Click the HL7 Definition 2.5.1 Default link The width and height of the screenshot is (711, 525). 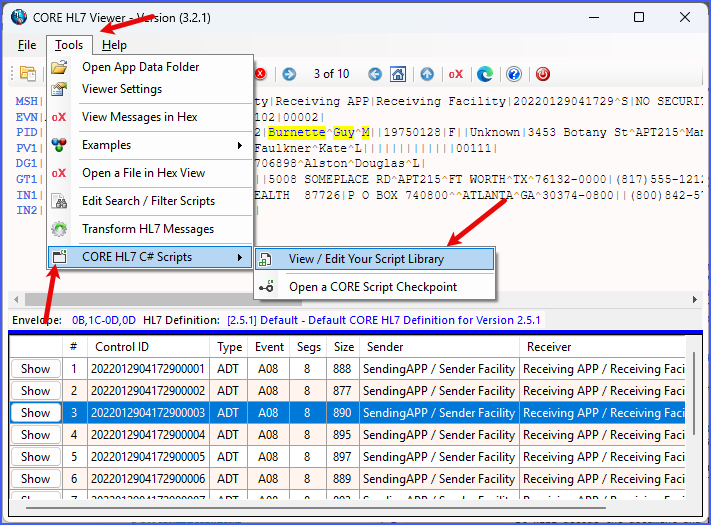[384, 320]
